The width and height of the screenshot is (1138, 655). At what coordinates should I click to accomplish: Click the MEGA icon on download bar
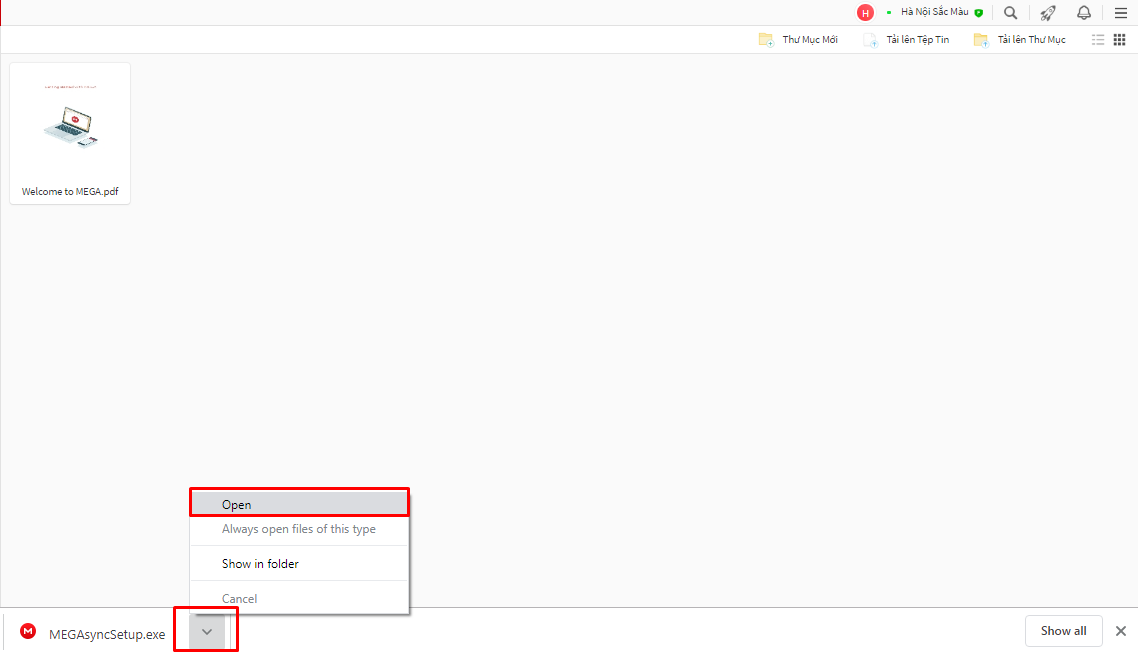tap(28, 631)
